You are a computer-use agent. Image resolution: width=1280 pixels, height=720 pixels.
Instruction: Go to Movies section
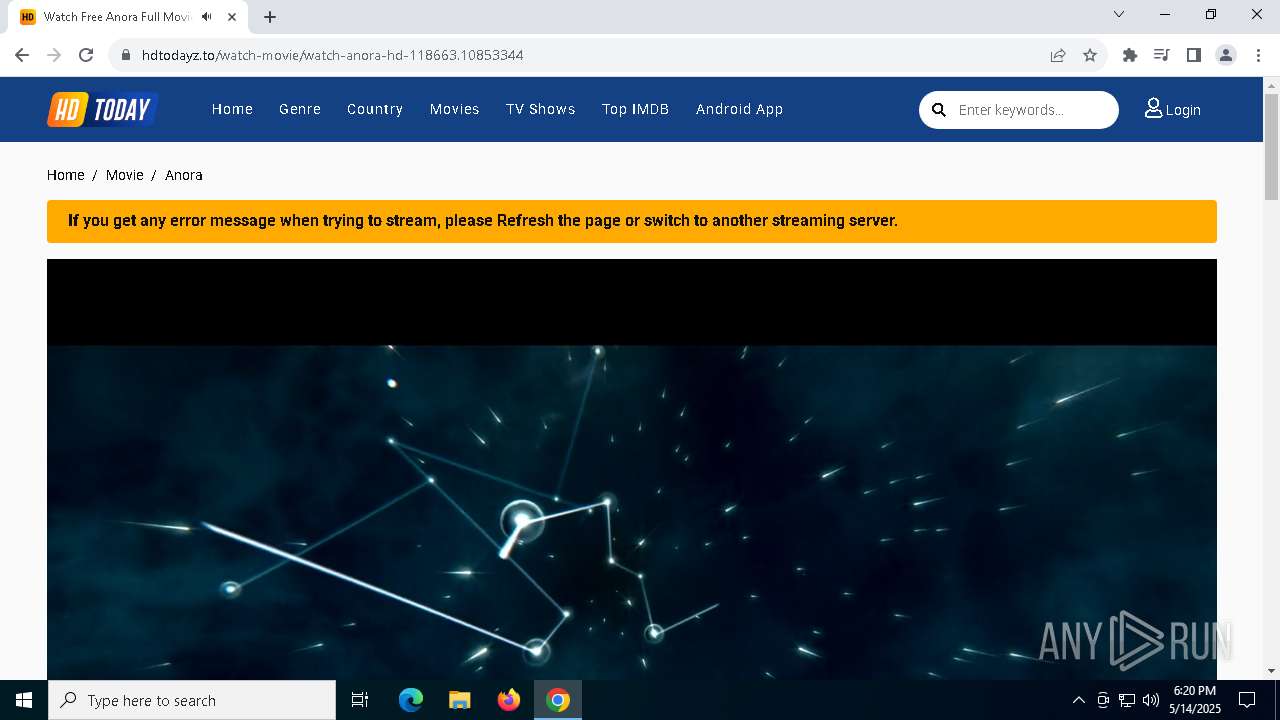click(455, 109)
